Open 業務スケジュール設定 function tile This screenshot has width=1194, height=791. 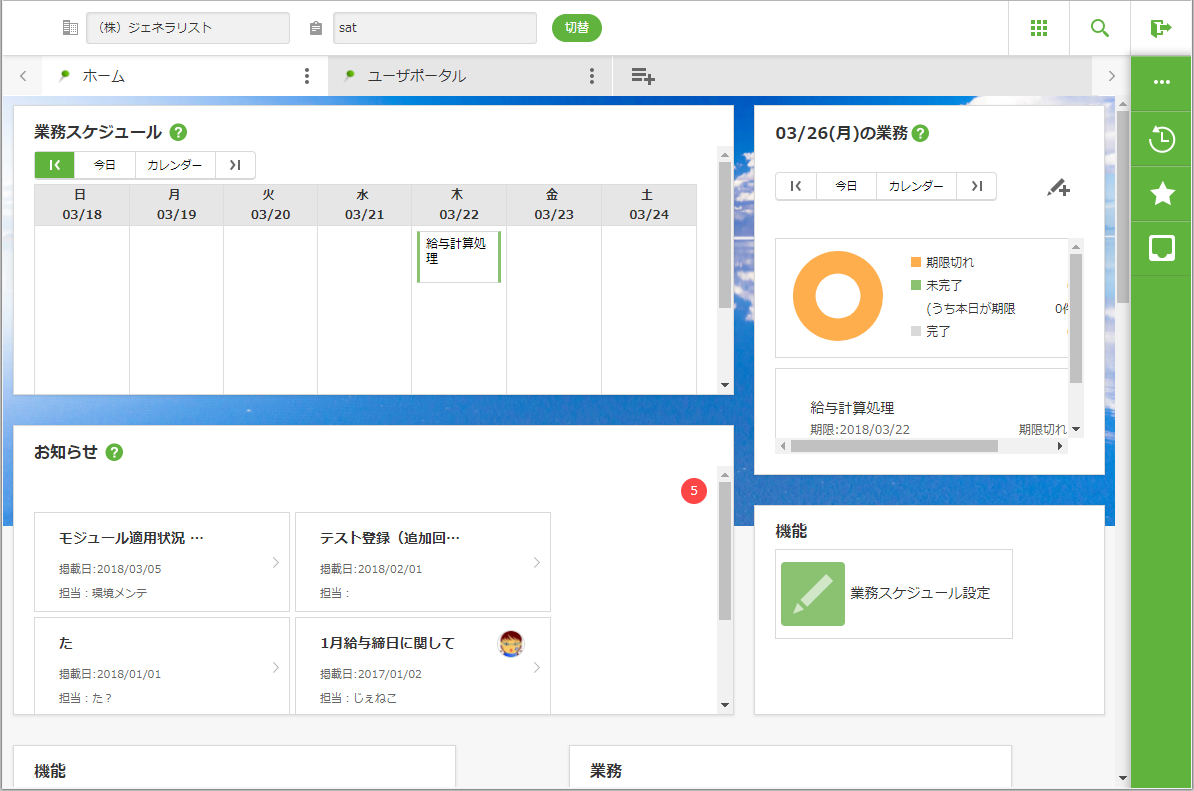[893, 594]
